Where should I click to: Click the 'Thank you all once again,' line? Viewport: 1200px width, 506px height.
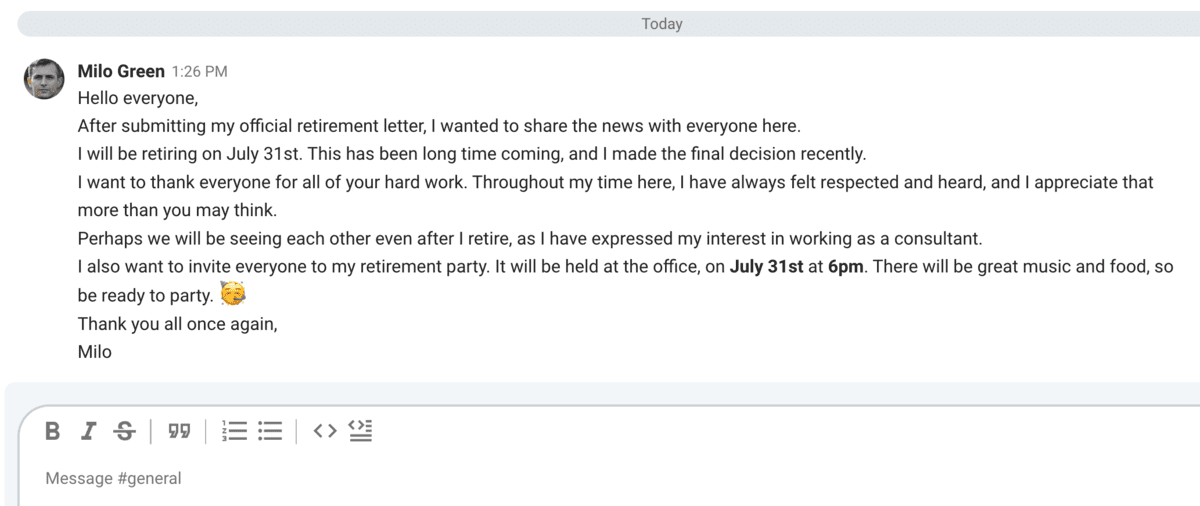coord(178,324)
